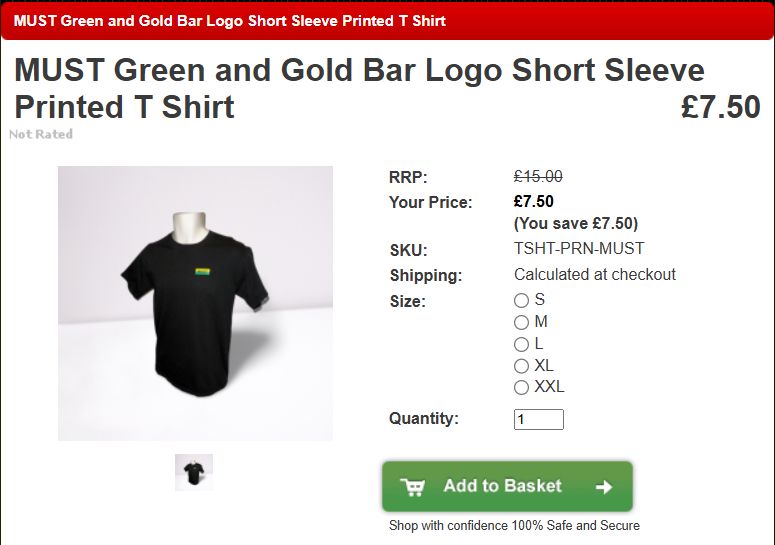Click the large black T shirt product image
Viewport: 775px width, 545px height.
pos(195,303)
